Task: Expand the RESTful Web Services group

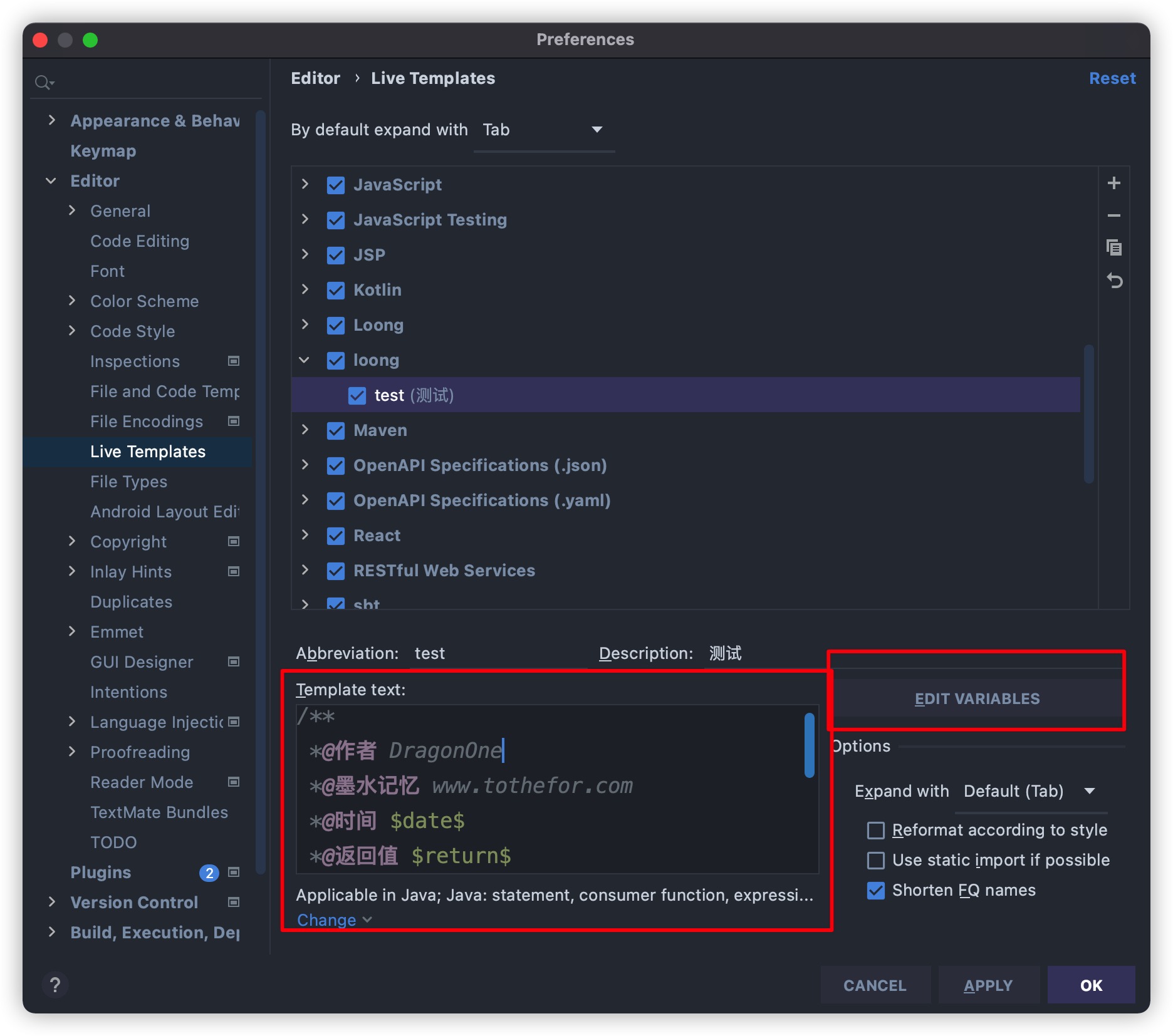Action: click(305, 570)
